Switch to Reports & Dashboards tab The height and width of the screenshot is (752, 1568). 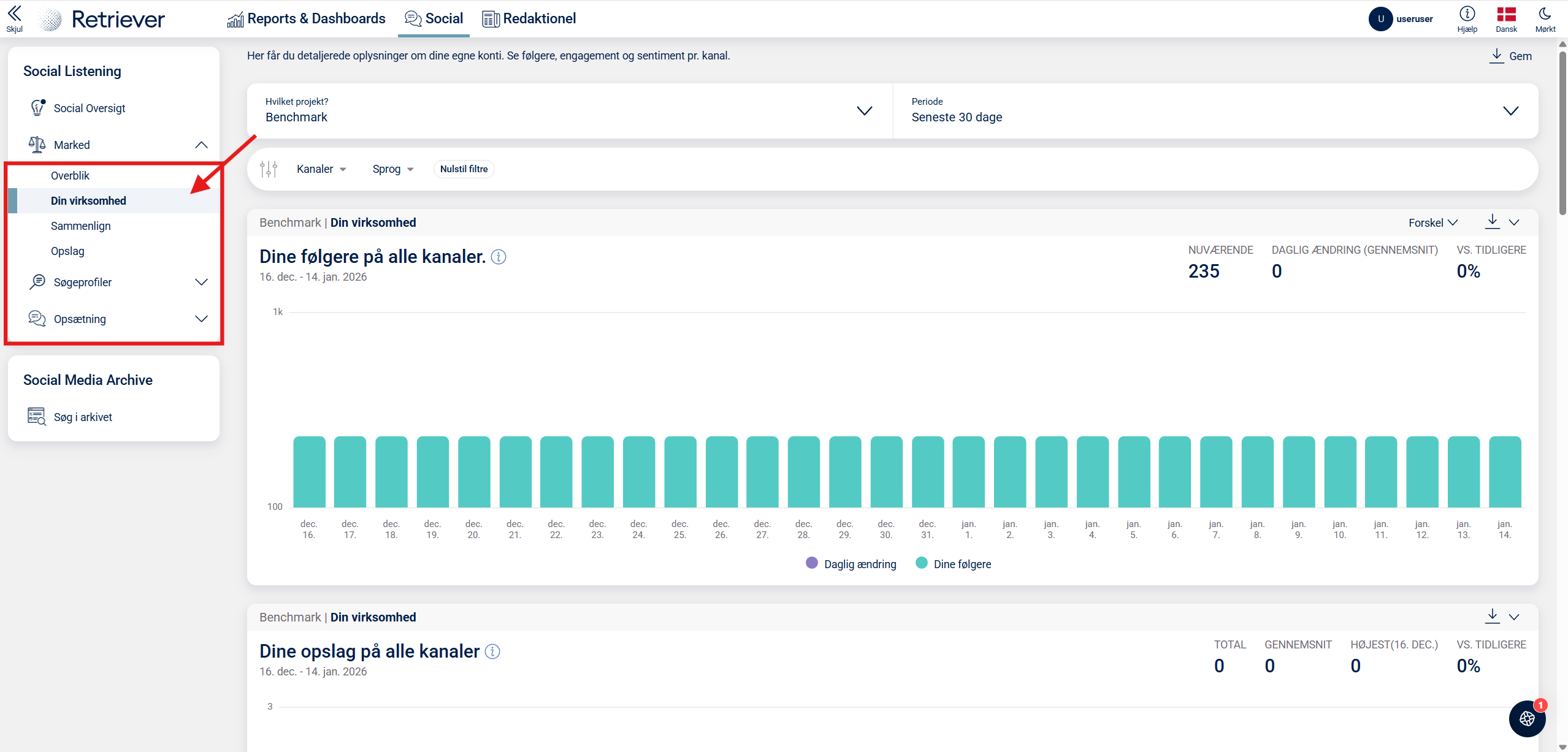[306, 19]
